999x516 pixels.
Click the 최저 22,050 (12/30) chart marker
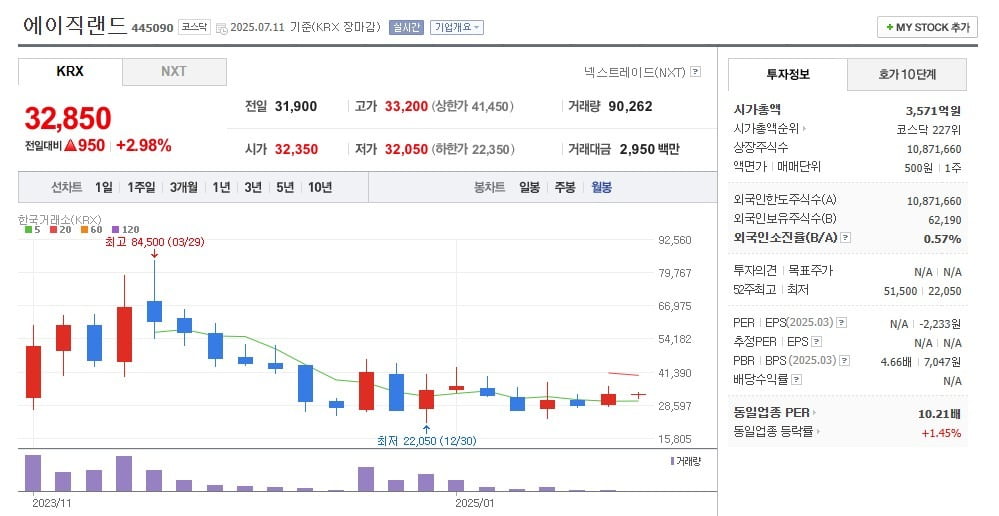click(x=426, y=441)
